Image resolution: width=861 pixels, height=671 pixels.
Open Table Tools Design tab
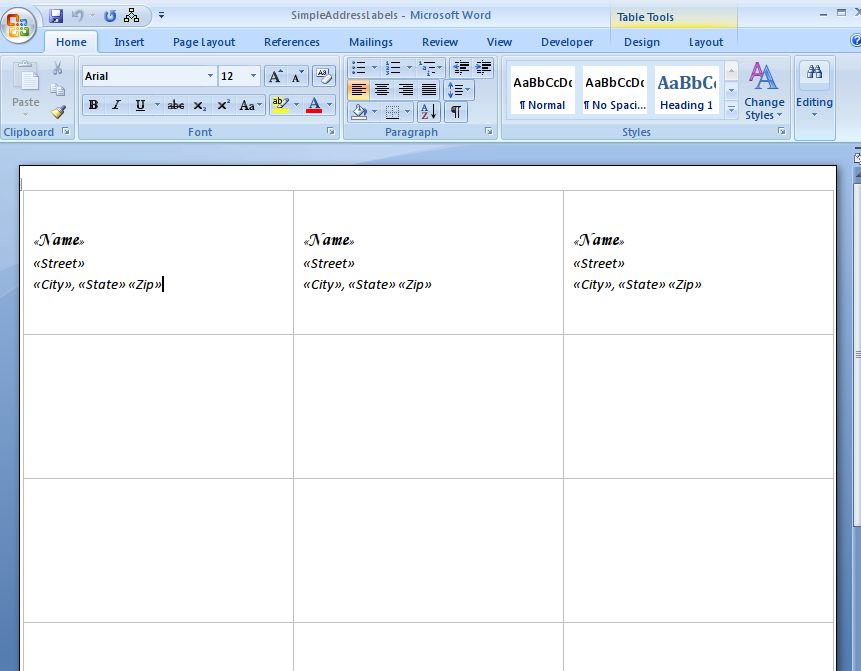(642, 42)
